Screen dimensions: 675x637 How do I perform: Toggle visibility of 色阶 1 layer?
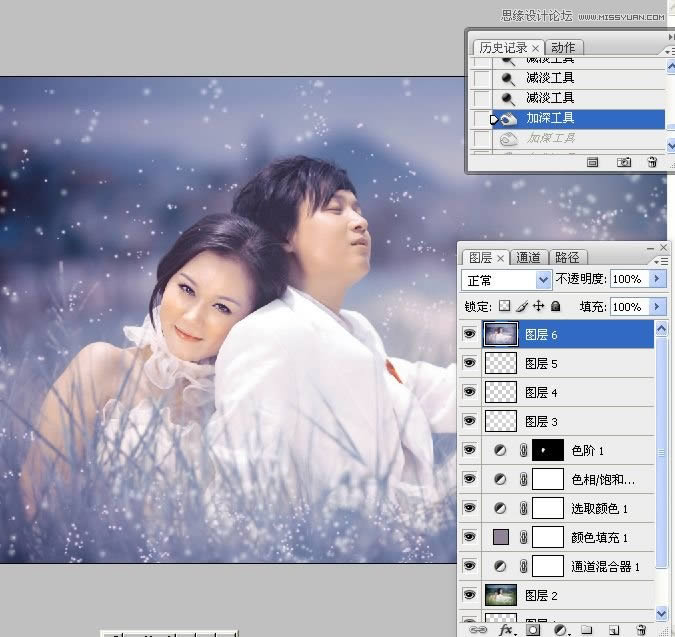(469, 450)
